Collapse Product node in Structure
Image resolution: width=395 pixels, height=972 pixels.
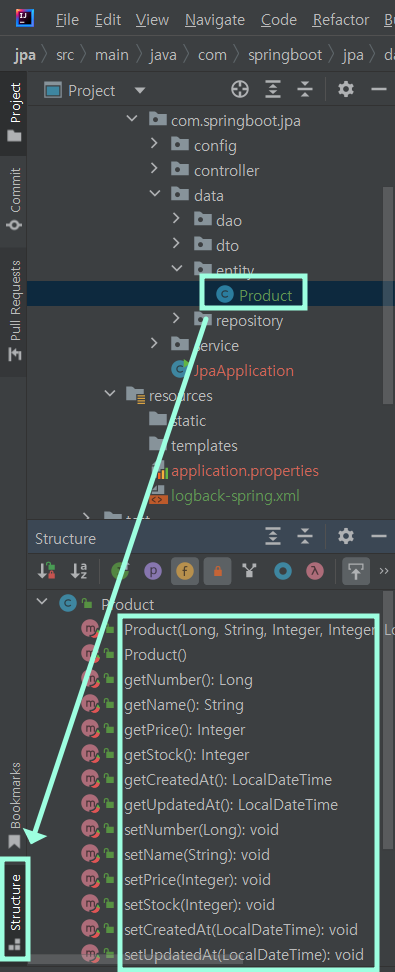[42, 602]
